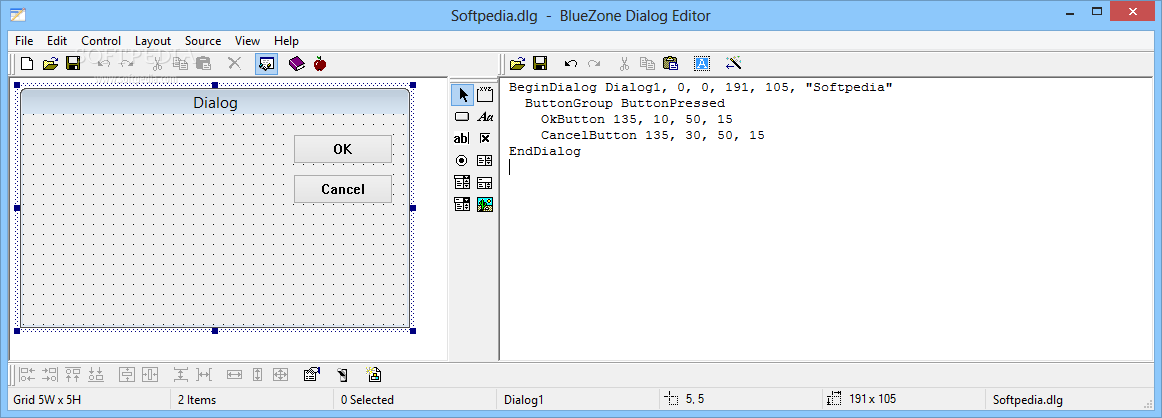Undo in source editor toolbar
The width and height of the screenshot is (1162, 418).
click(x=571, y=64)
